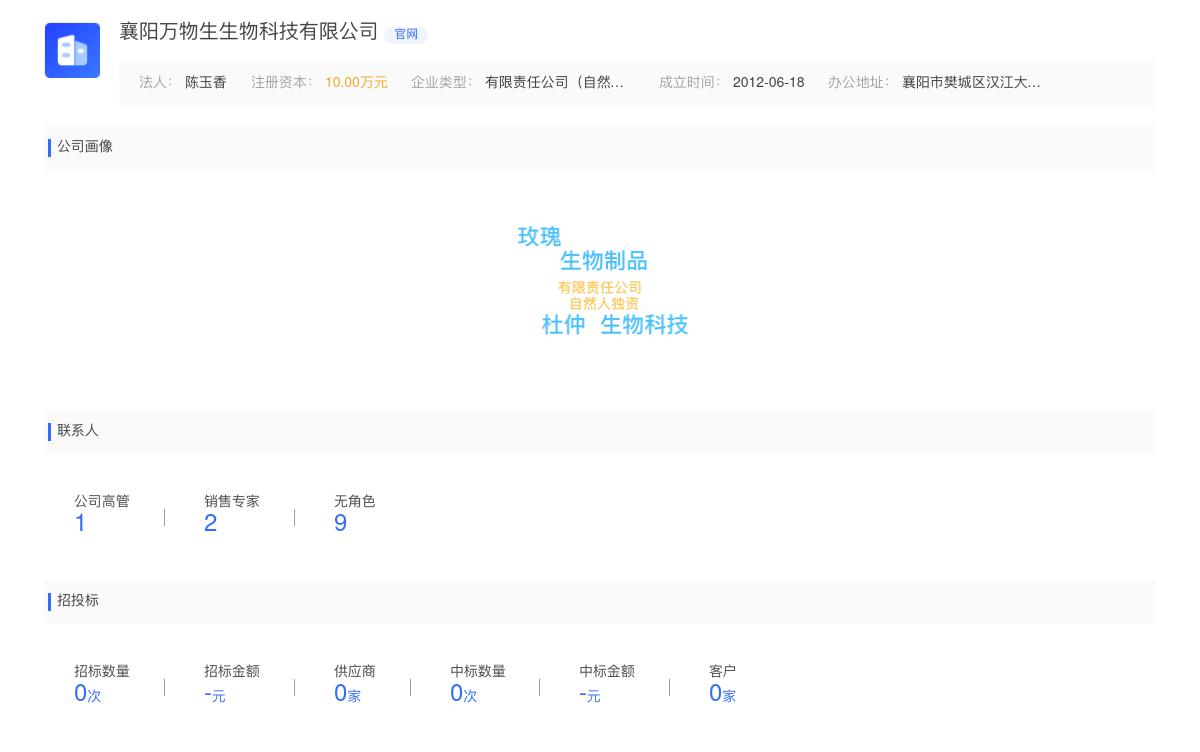Click the 注册资本 10.00万元 value
This screenshot has height=752, width=1200.
(x=356, y=83)
